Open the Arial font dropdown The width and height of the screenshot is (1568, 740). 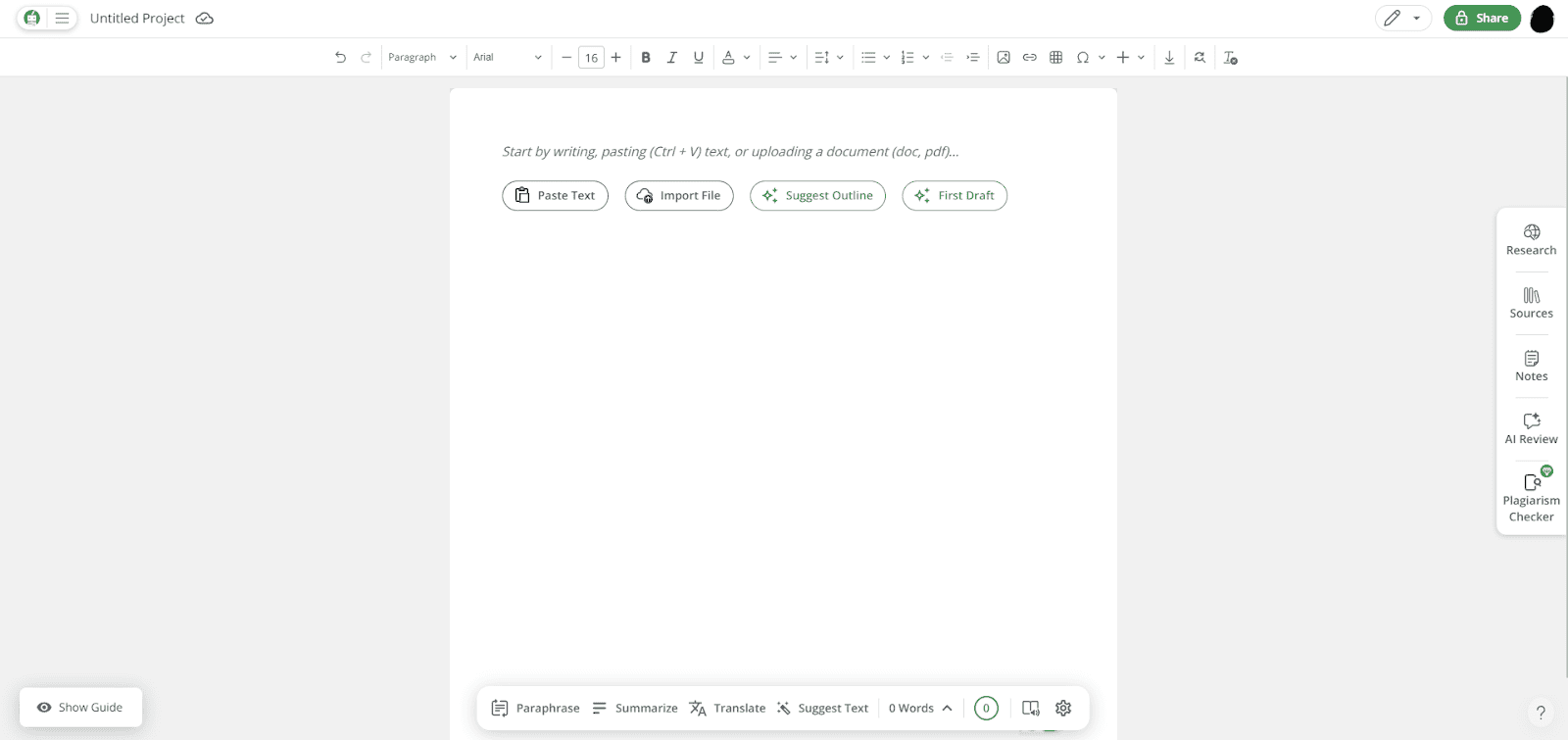(x=508, y=58)
